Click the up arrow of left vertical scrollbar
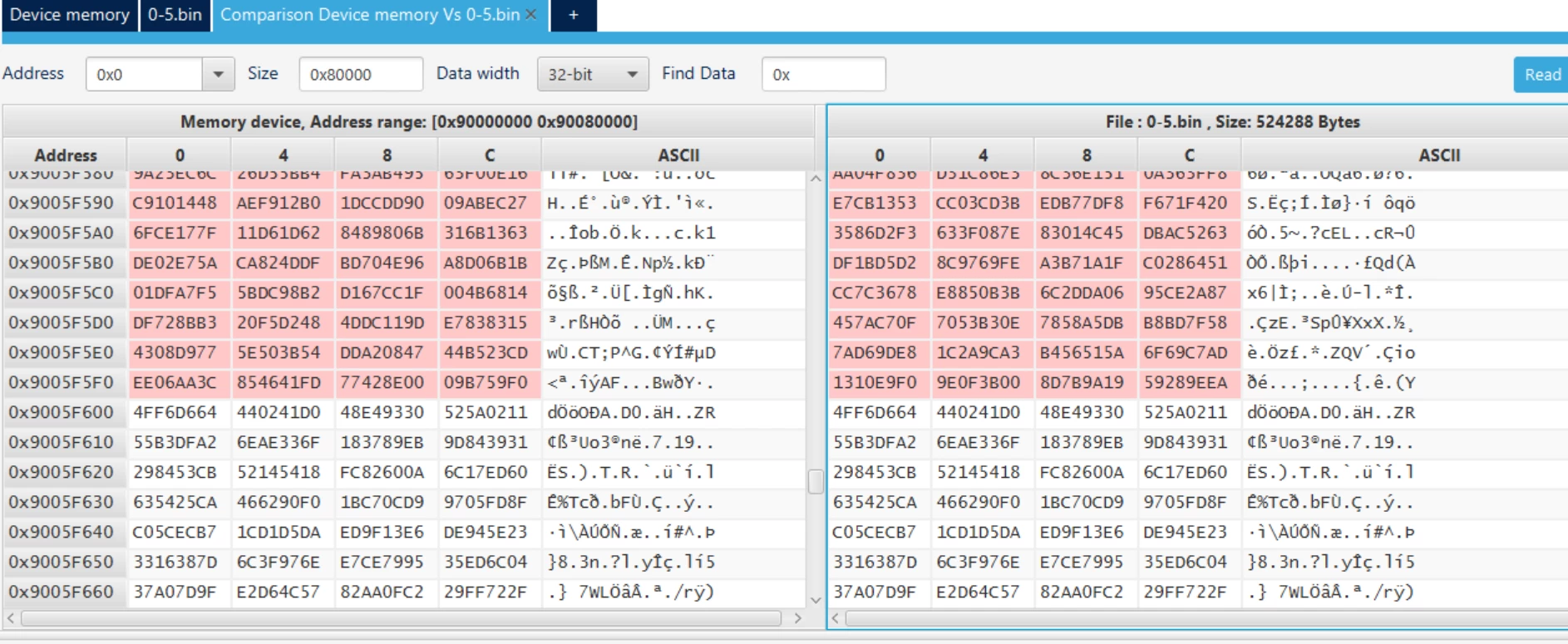 pyautogui.click(x=816, y=179)
